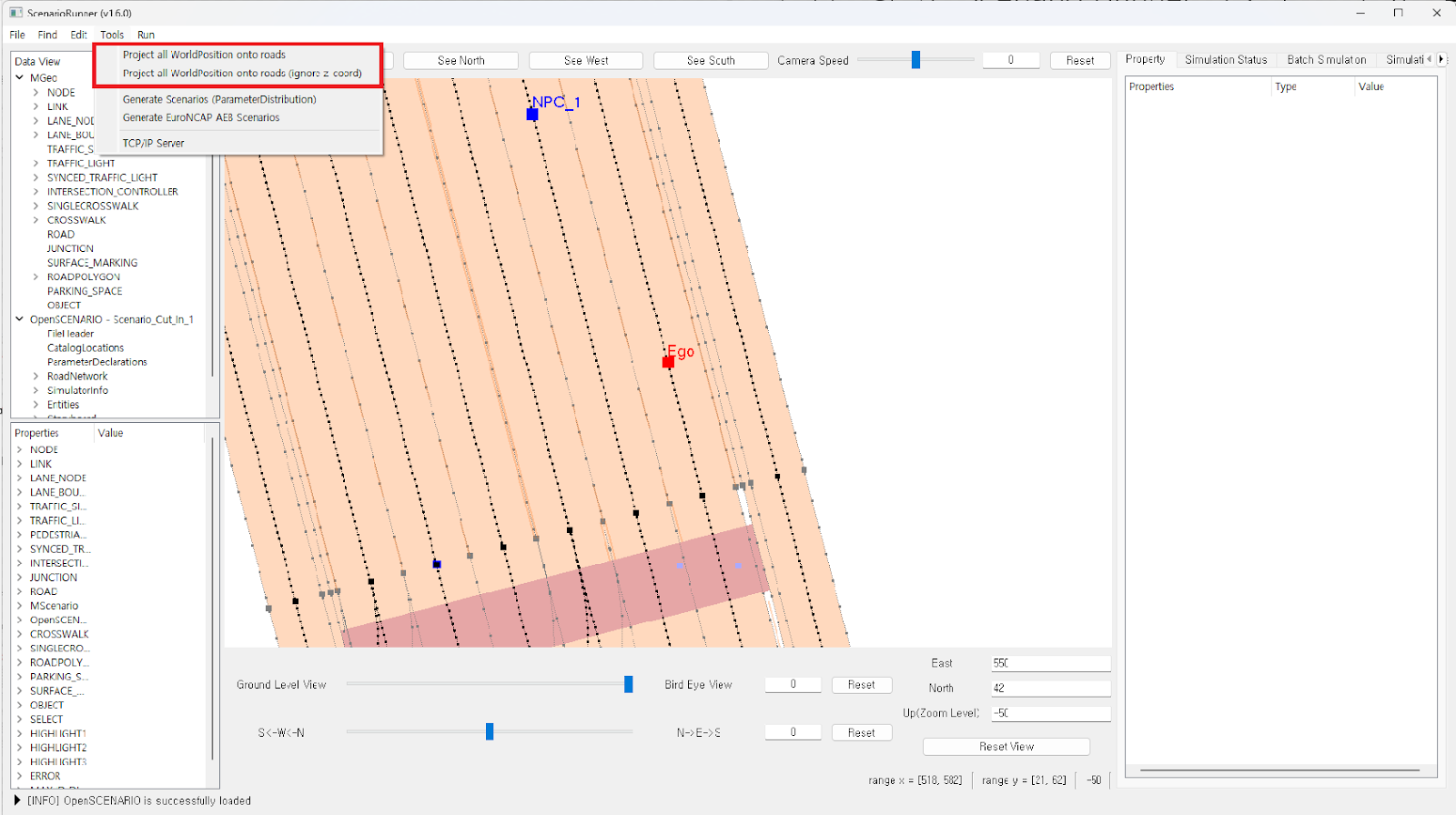Collapse the MGeo tree node
The width and height of the screenshot is (1456, 815).
[20, 78]
